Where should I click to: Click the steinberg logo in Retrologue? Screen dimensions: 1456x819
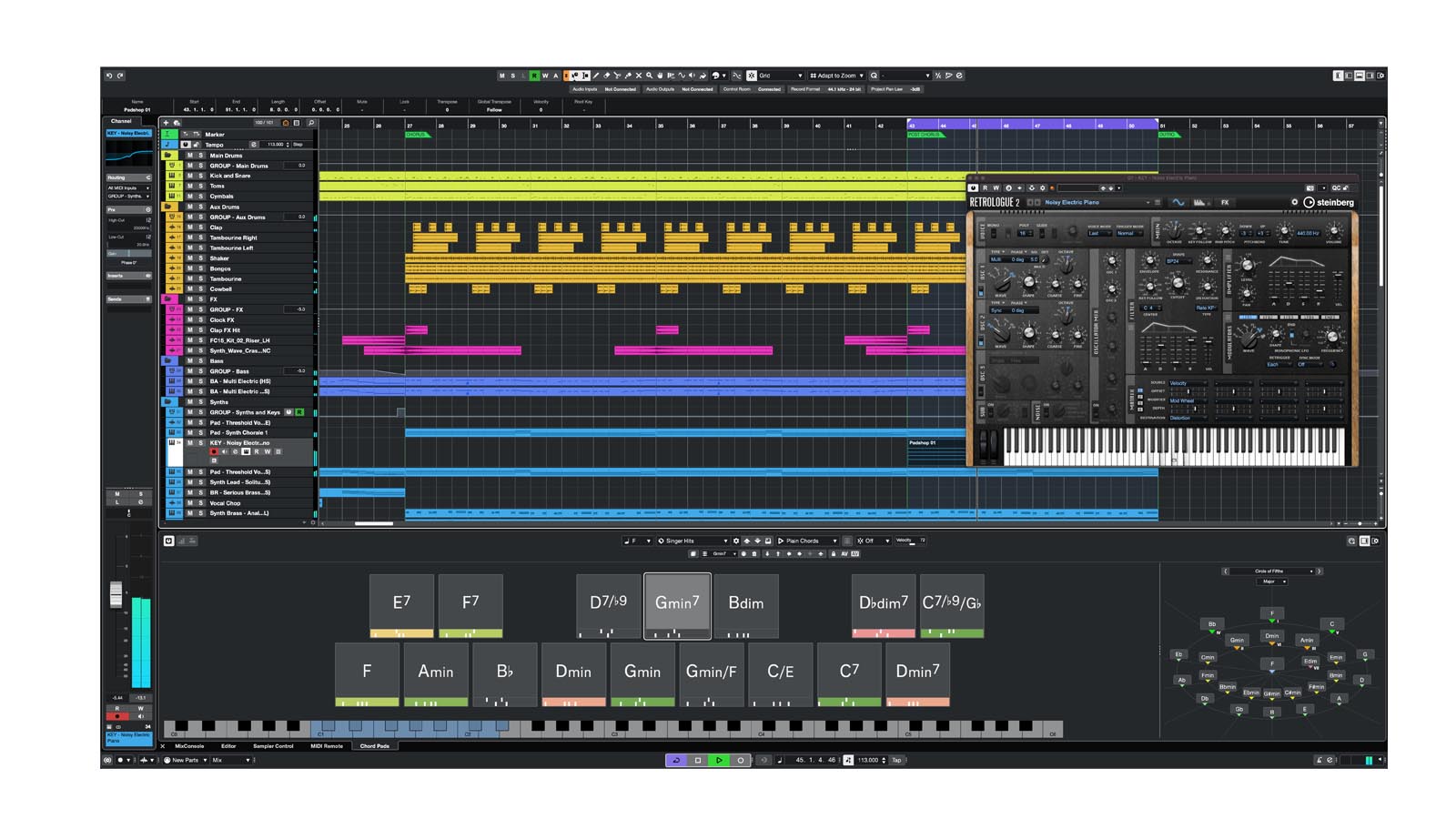[x=1329, y=202]
